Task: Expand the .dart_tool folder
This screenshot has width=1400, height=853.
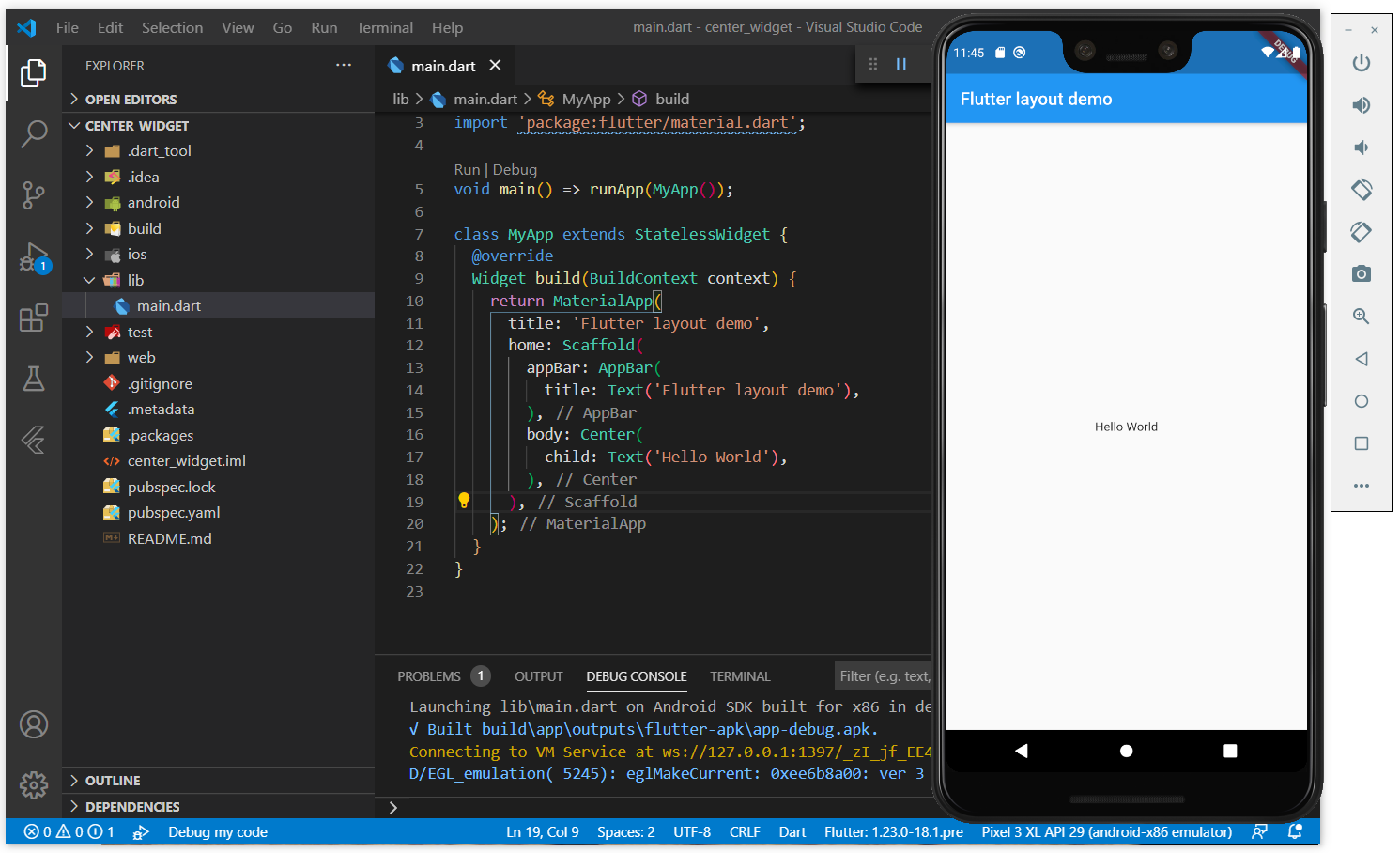Action: click(x=218, y=150)
